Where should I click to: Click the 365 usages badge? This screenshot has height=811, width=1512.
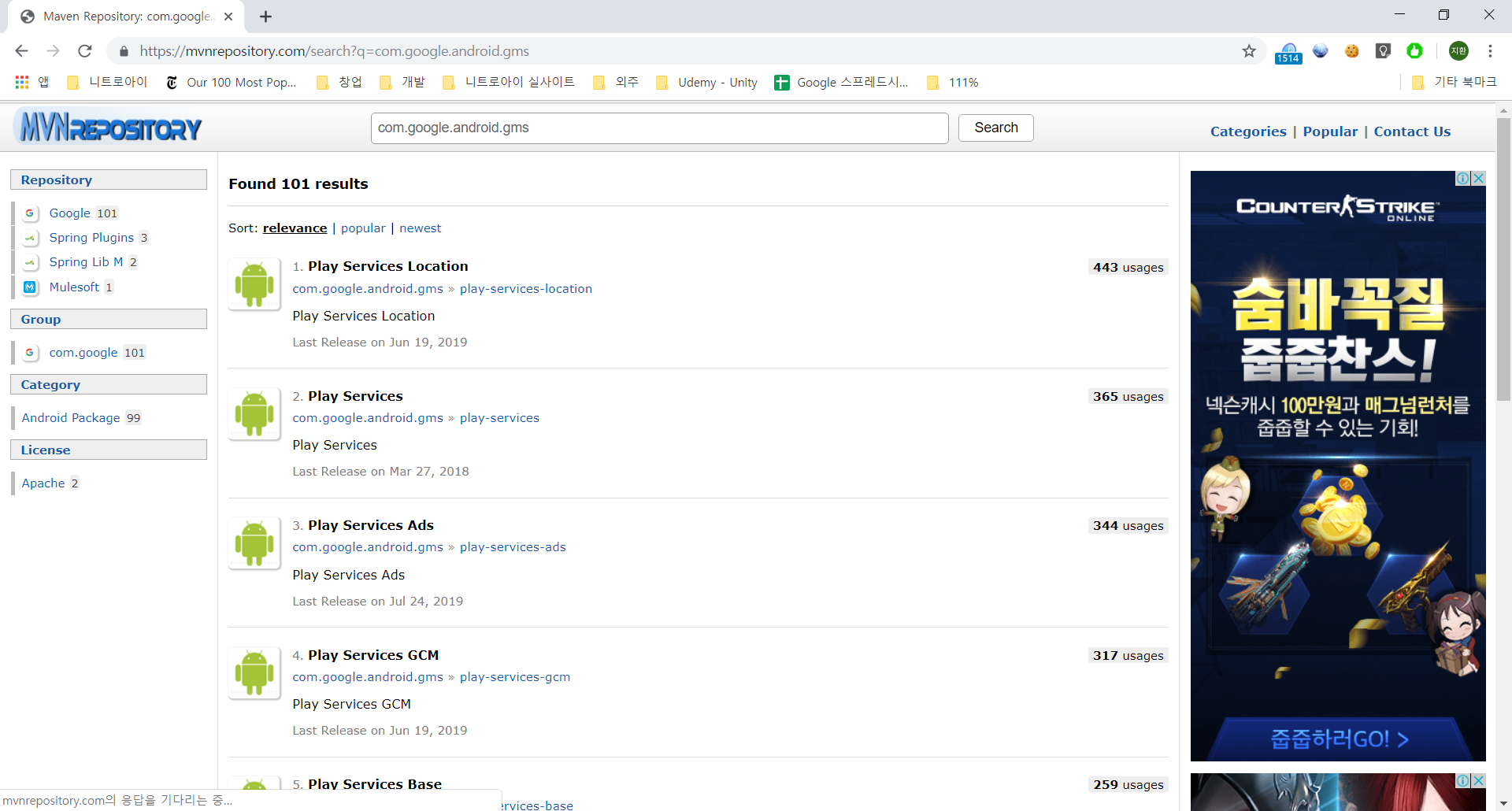point(1128,397)
